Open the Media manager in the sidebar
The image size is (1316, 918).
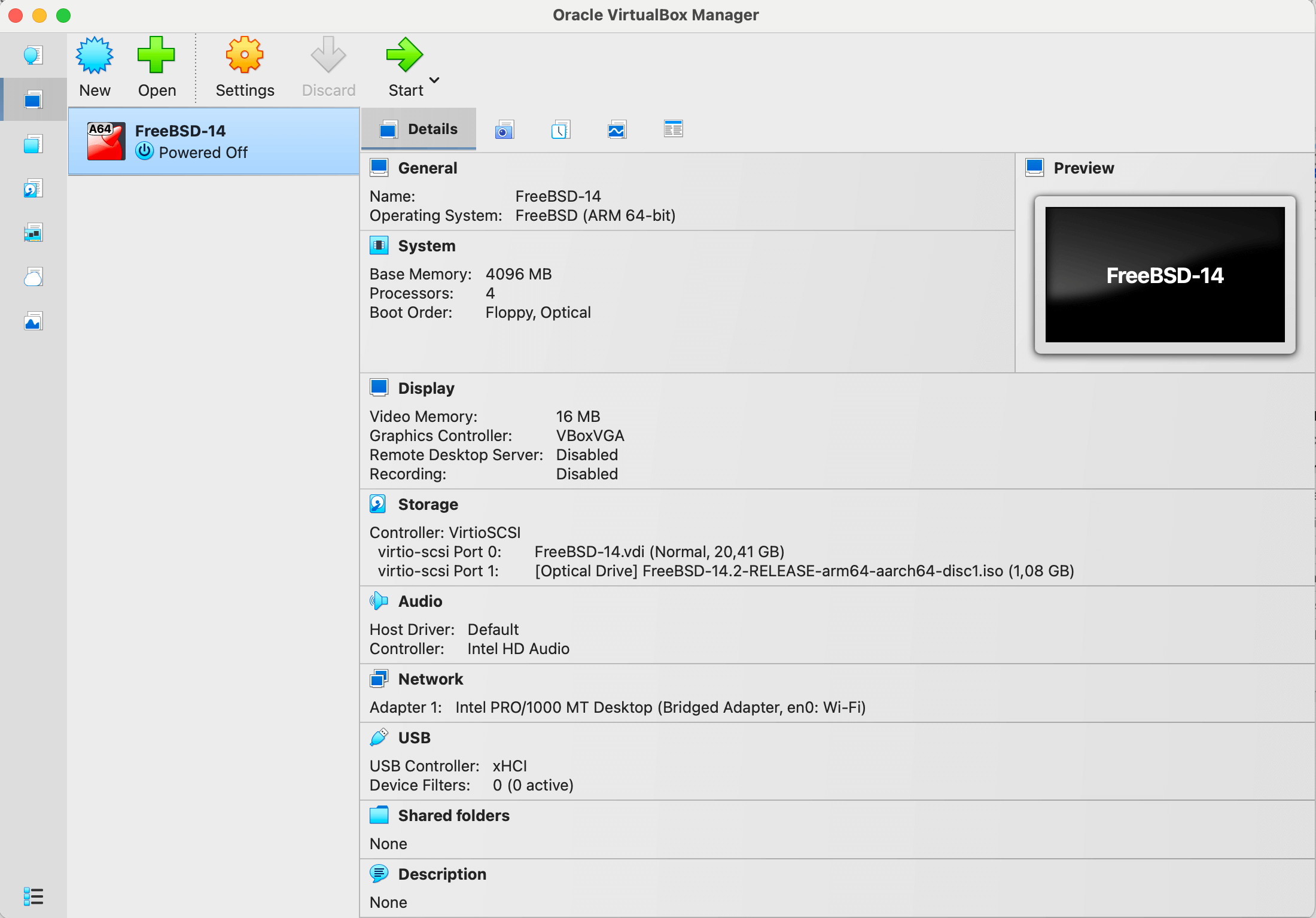(x=33, y=188)
